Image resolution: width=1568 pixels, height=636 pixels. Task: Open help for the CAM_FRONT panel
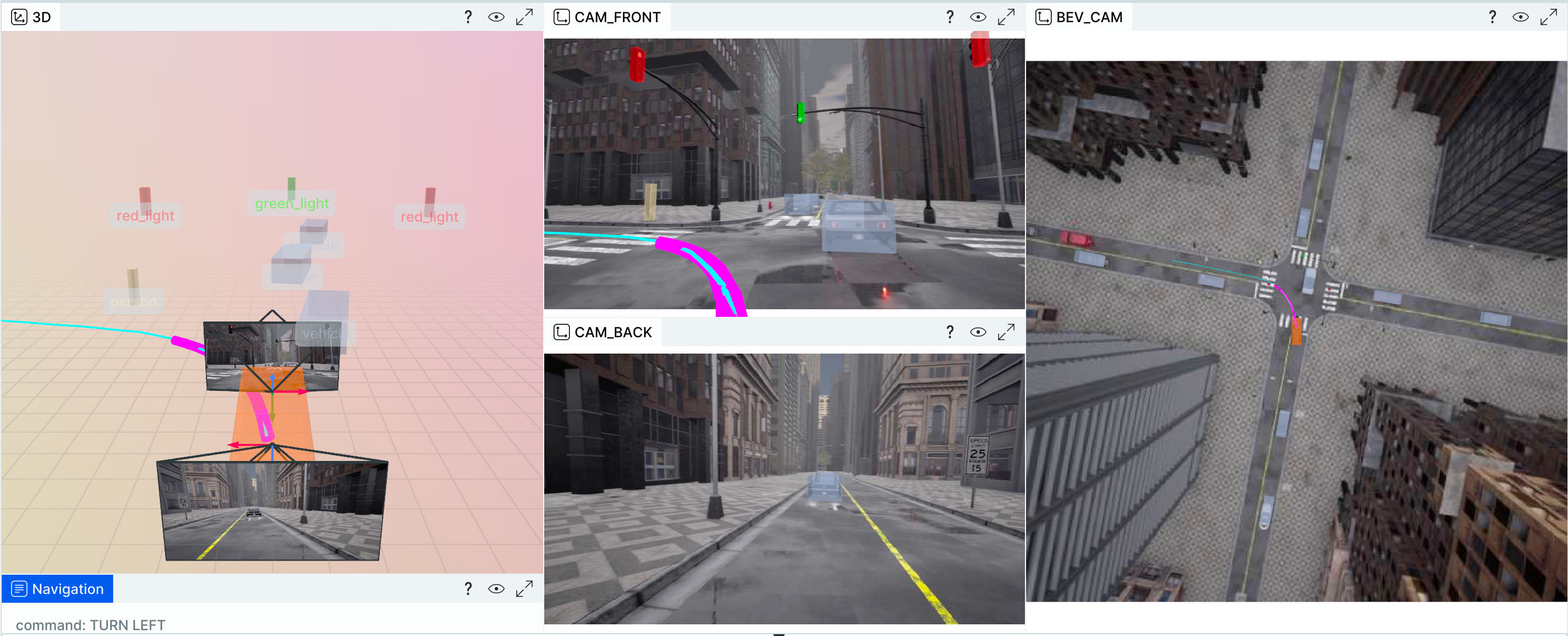coord(950,17)
